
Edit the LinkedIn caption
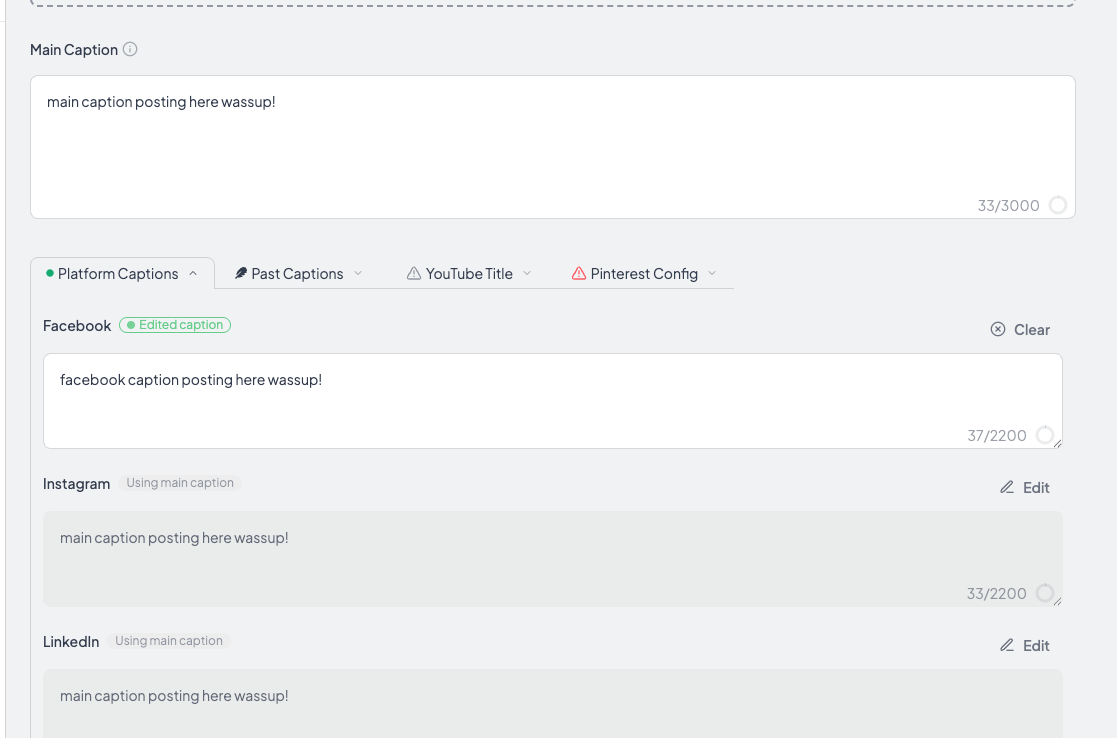(1024, 645)
